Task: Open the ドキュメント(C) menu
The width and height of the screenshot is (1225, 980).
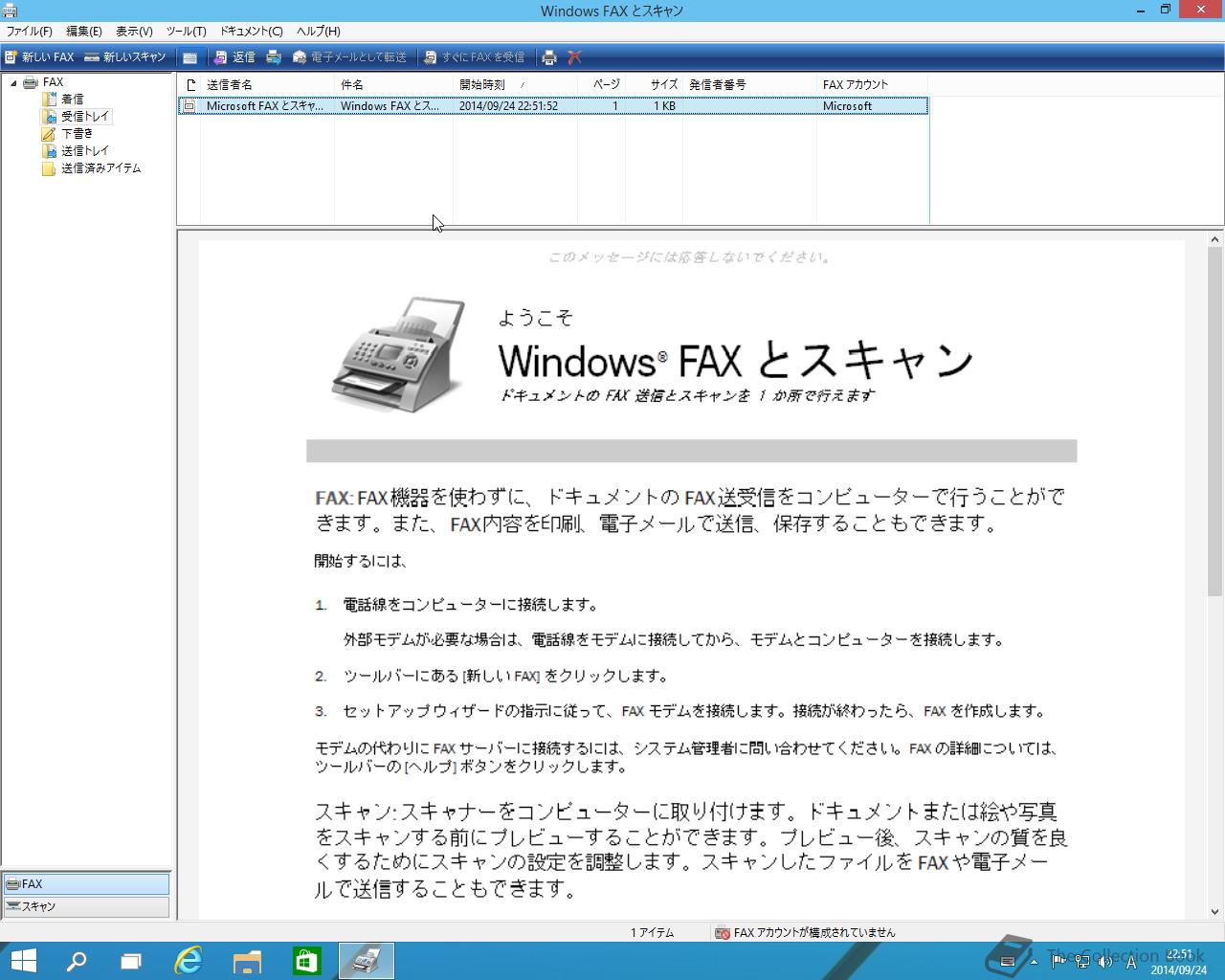Action: coord(252,32)
